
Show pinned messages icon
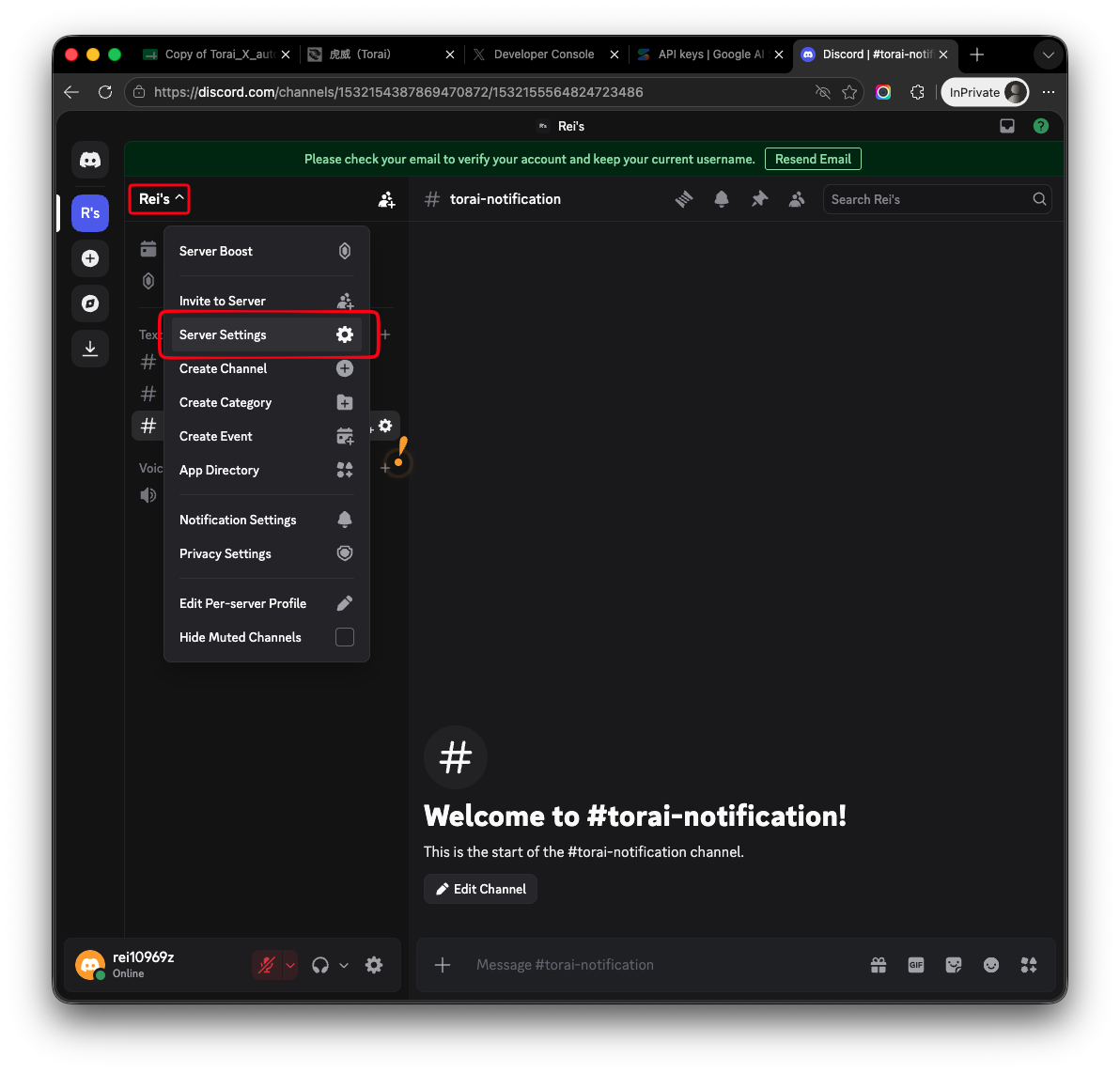point(759,199)
